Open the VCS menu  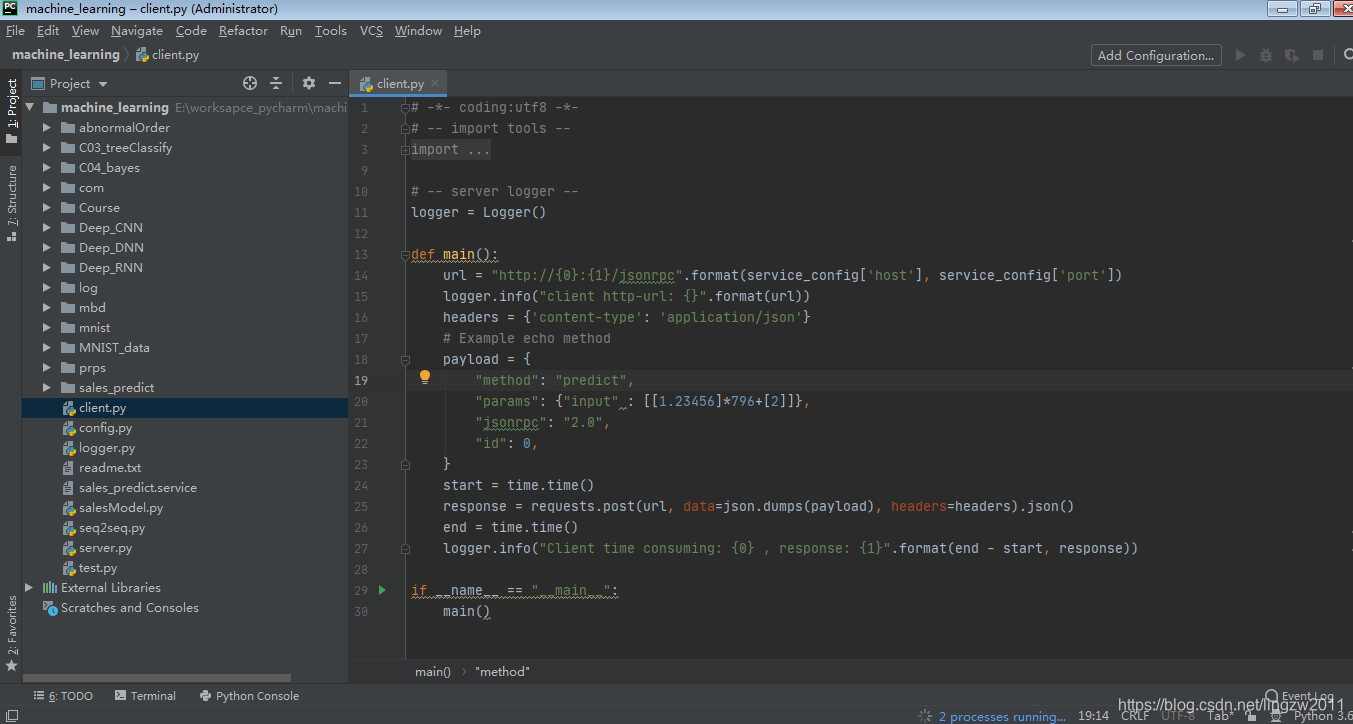[372, 31]
